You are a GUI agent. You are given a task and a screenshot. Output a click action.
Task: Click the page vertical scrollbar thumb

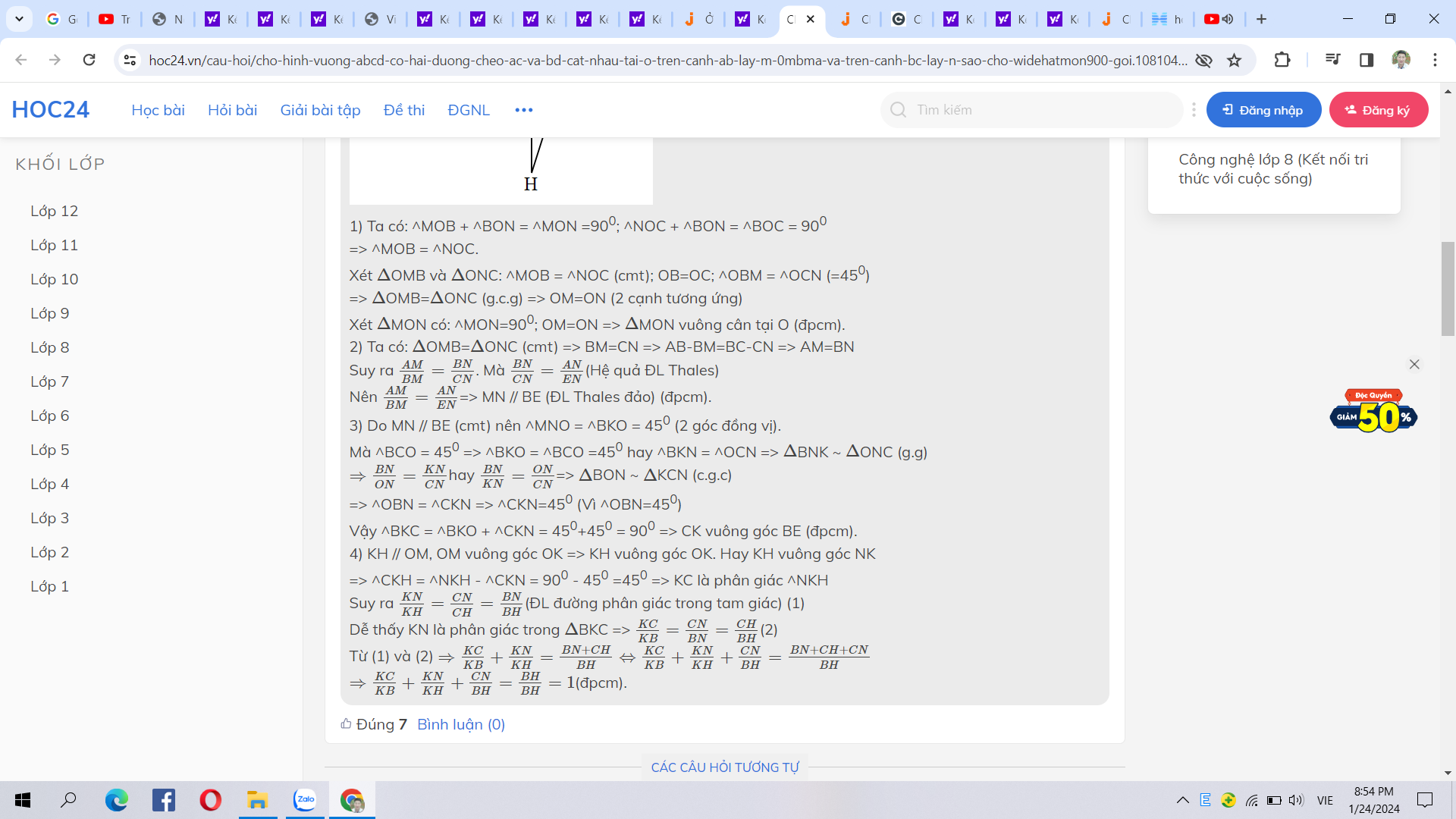[1448, 288]
